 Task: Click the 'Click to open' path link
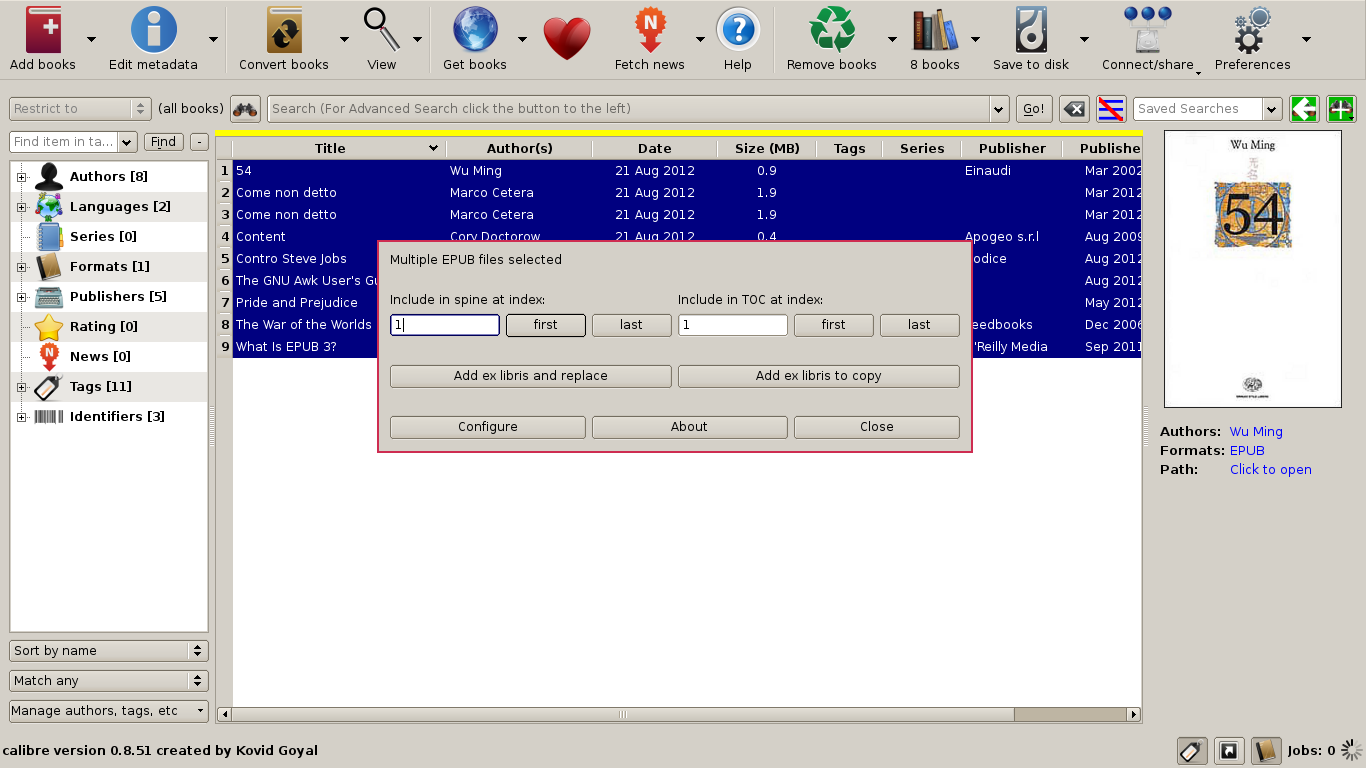pyautogui.click(x=1271, y=470)
